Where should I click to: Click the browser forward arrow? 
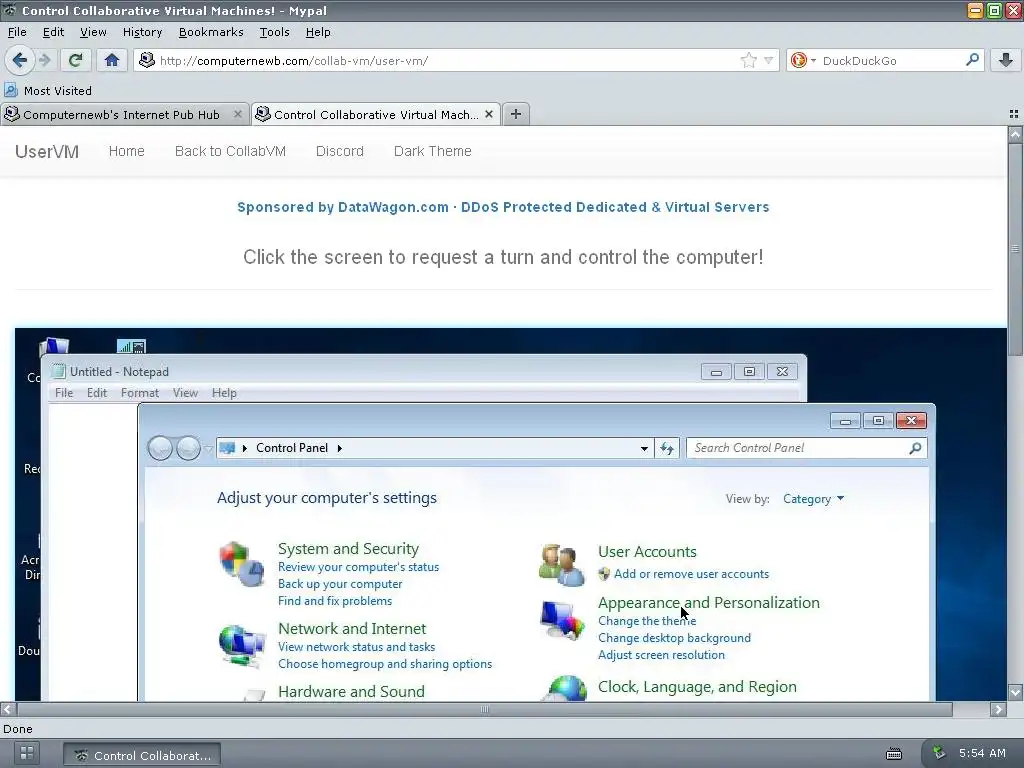click(x=44, y=60)
